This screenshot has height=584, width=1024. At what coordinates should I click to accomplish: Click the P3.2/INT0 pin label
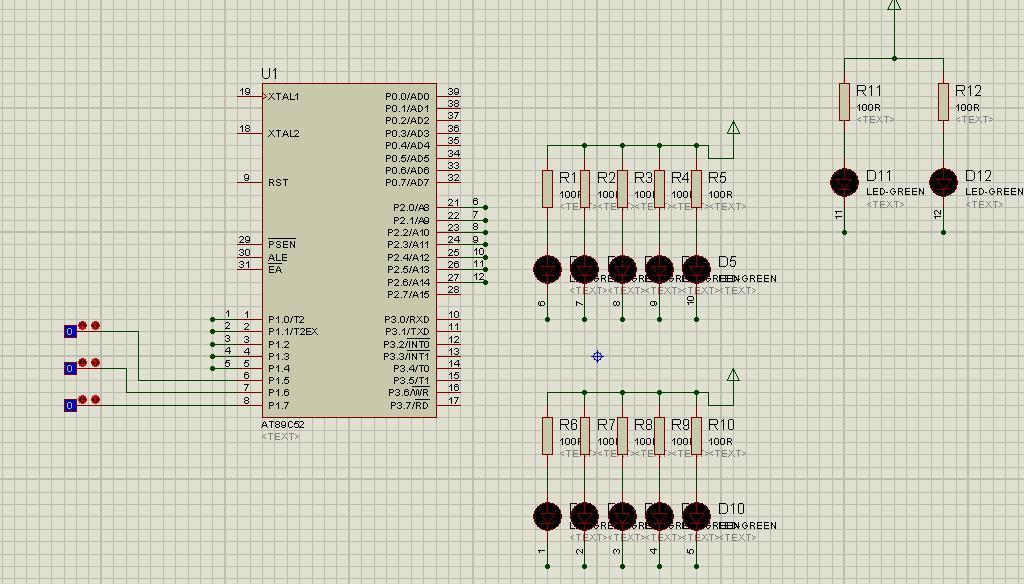tap(407, 344)
